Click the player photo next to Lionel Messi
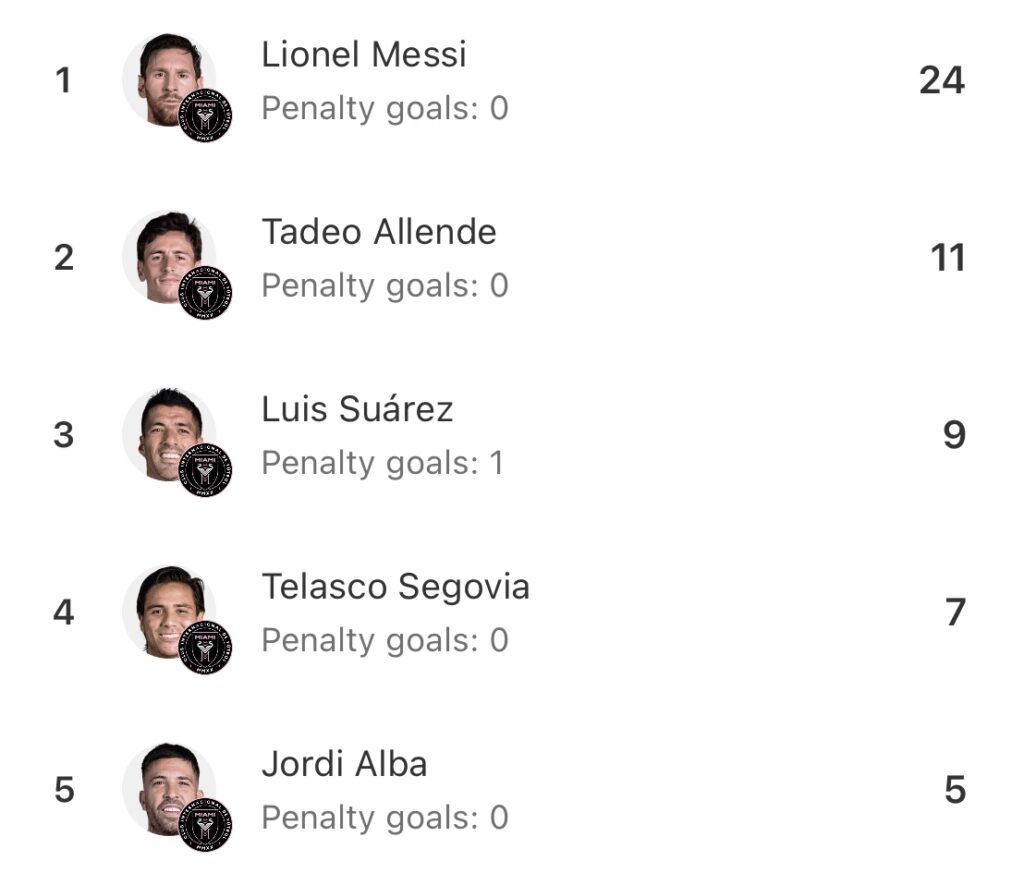 click(x=163, y=78)
